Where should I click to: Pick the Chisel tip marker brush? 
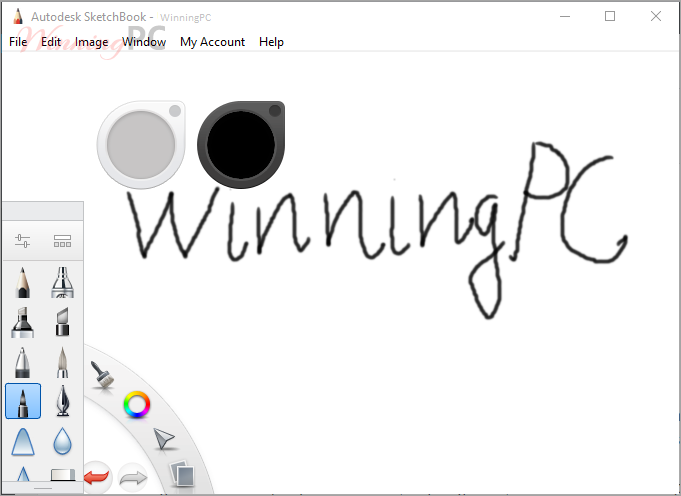pyautogui.click(x=62, y=322)
